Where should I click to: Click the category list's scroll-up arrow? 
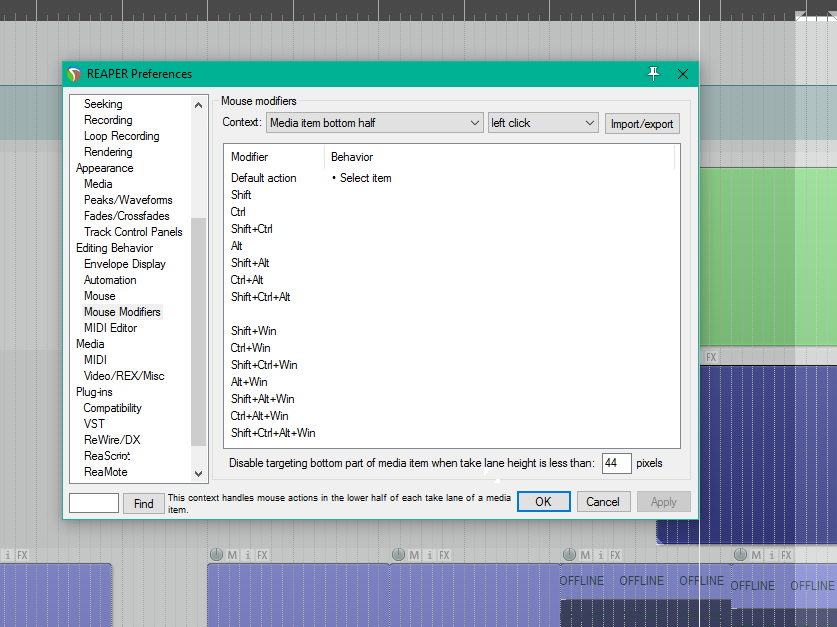pos(199,105)
